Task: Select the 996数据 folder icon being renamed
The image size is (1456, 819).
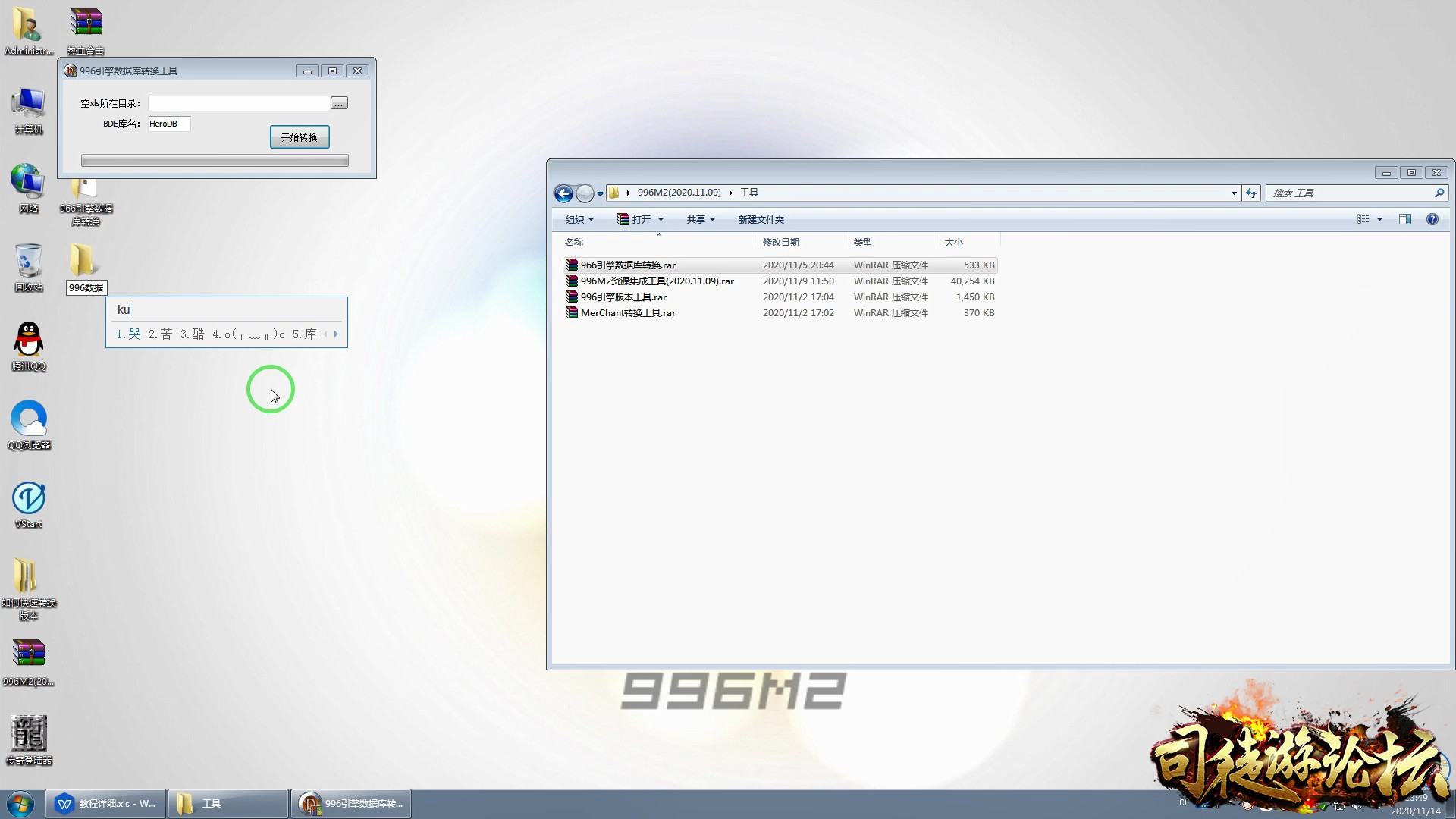Action: tap(83, 260)
